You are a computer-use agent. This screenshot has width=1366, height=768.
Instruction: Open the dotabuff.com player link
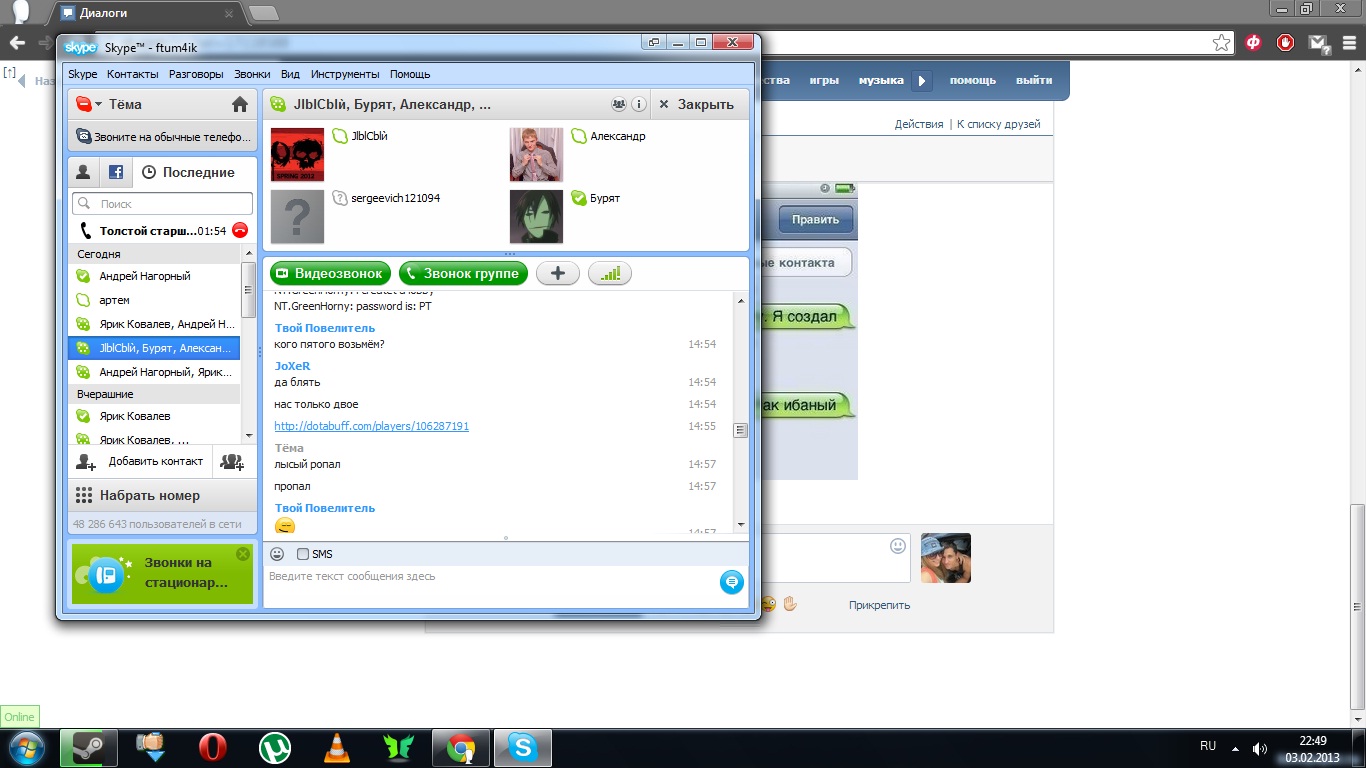372,426
